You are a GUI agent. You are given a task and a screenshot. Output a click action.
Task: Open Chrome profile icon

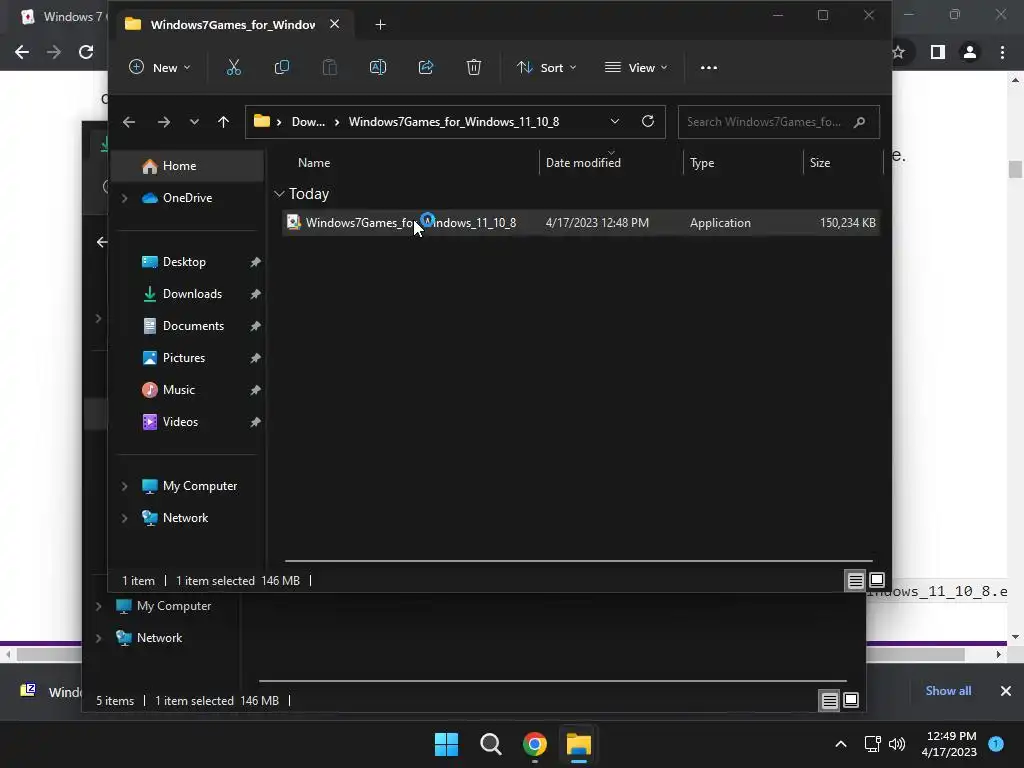point(970,52)
